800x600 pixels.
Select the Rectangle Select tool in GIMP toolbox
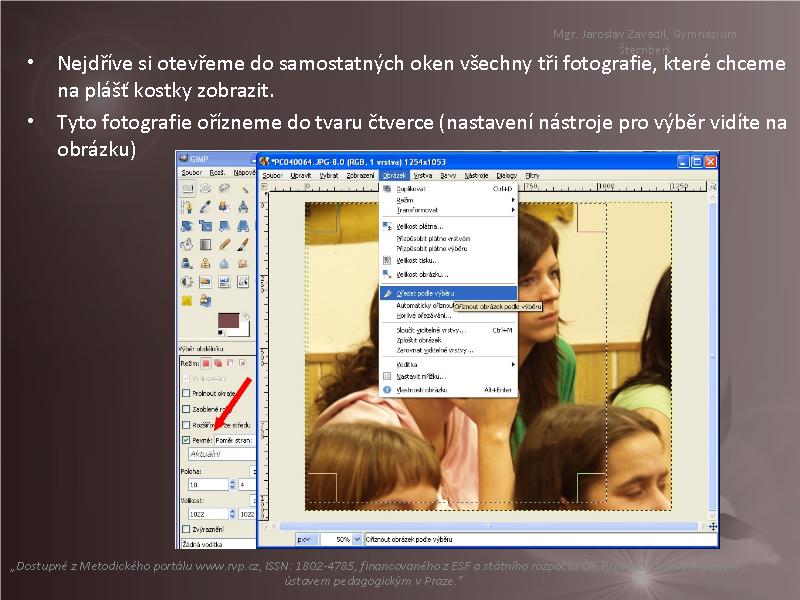[x=187, y=188]
